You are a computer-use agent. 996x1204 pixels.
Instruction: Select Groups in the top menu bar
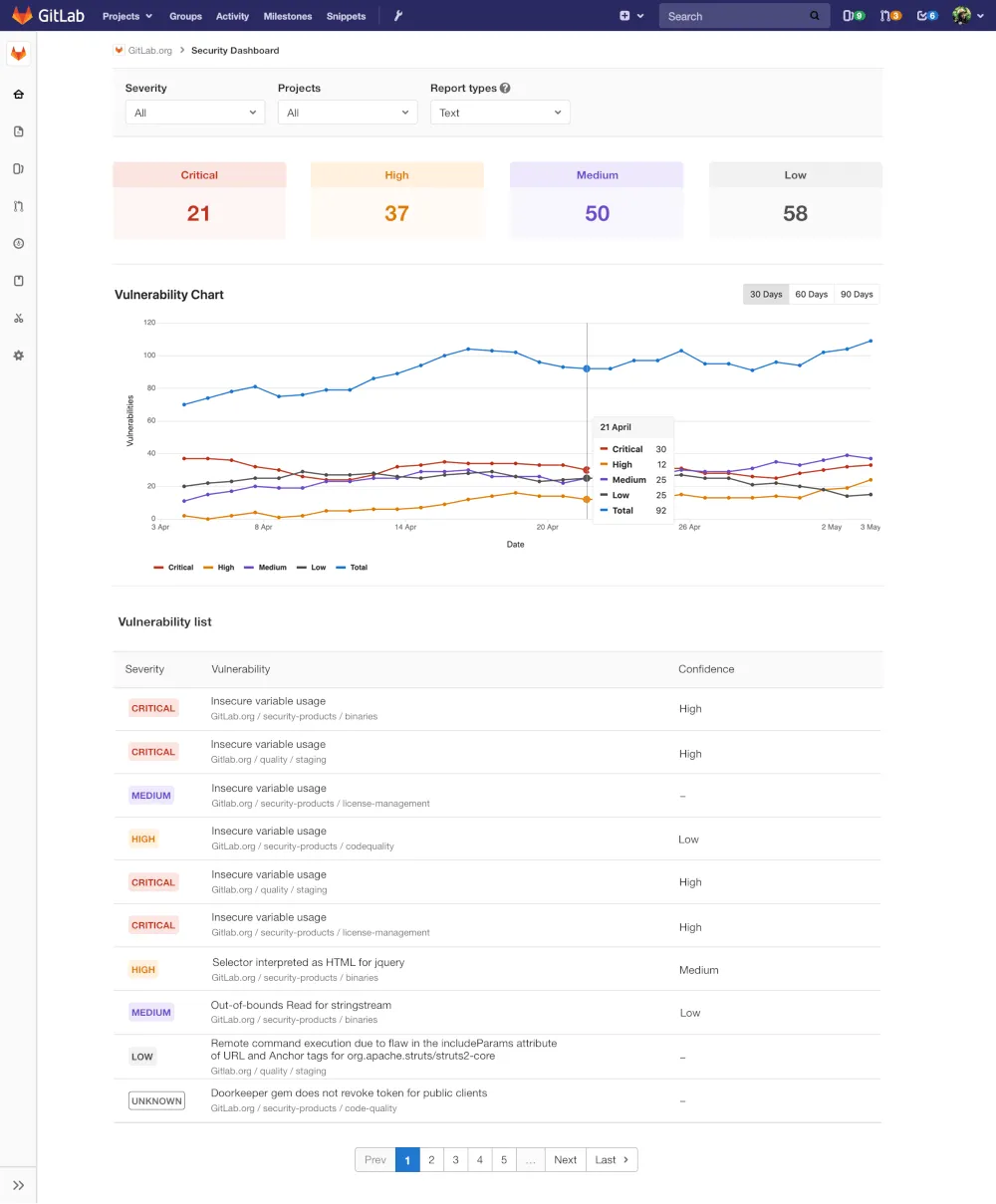point(185,16)
